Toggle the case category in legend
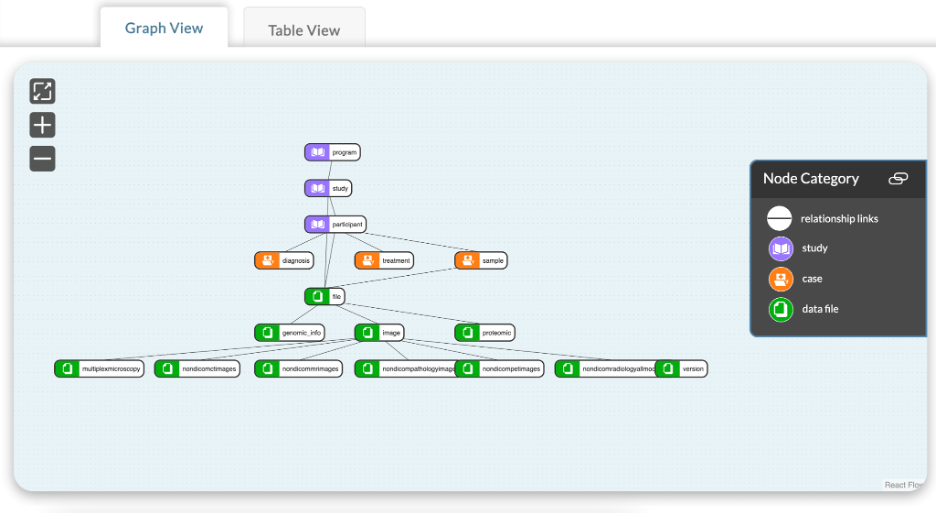The image size is (936, 514). click(x=780, y=279)
